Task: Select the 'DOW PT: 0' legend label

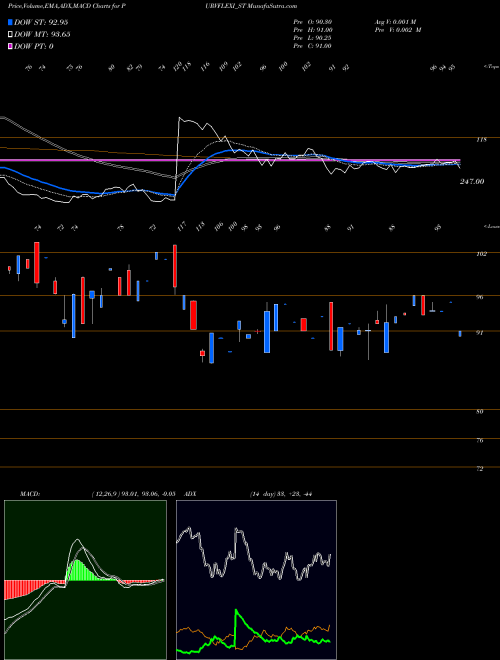Action: (x=34, y=46)
